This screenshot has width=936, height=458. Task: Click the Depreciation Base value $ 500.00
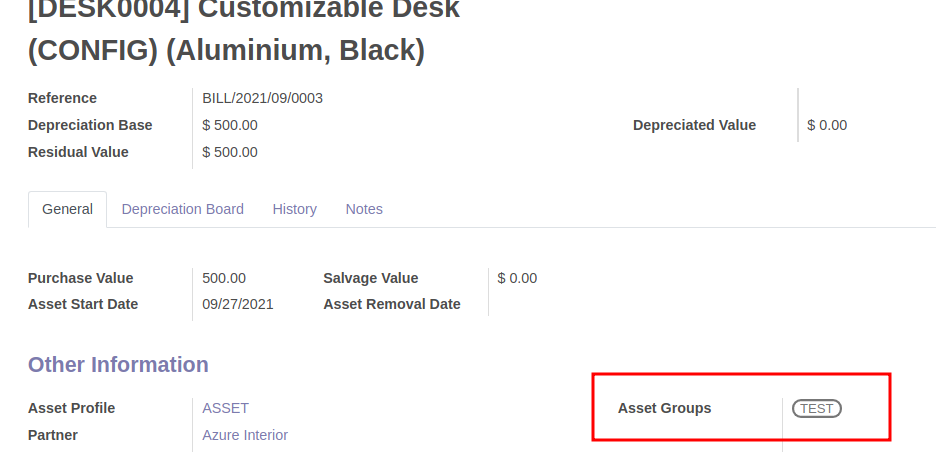tap(230, 125)
